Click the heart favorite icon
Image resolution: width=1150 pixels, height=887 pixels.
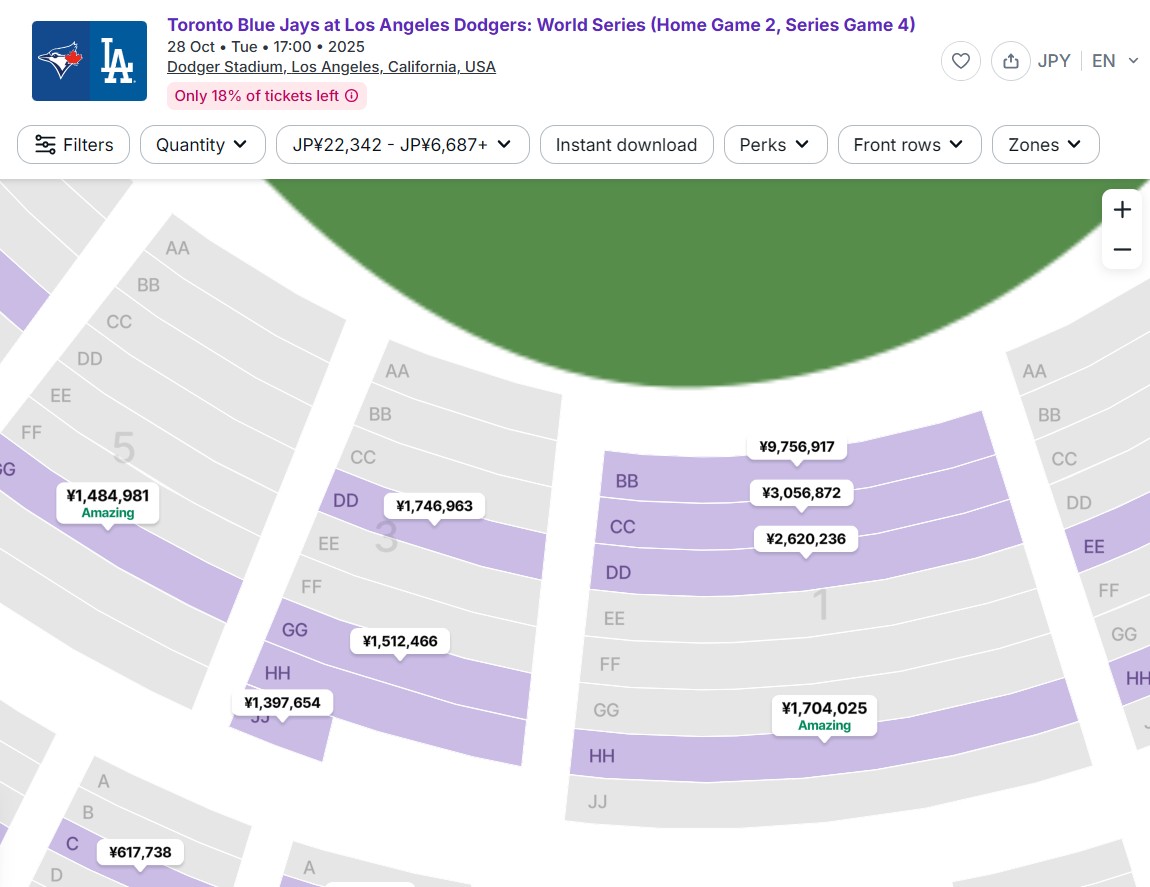(x=960, y=61)
